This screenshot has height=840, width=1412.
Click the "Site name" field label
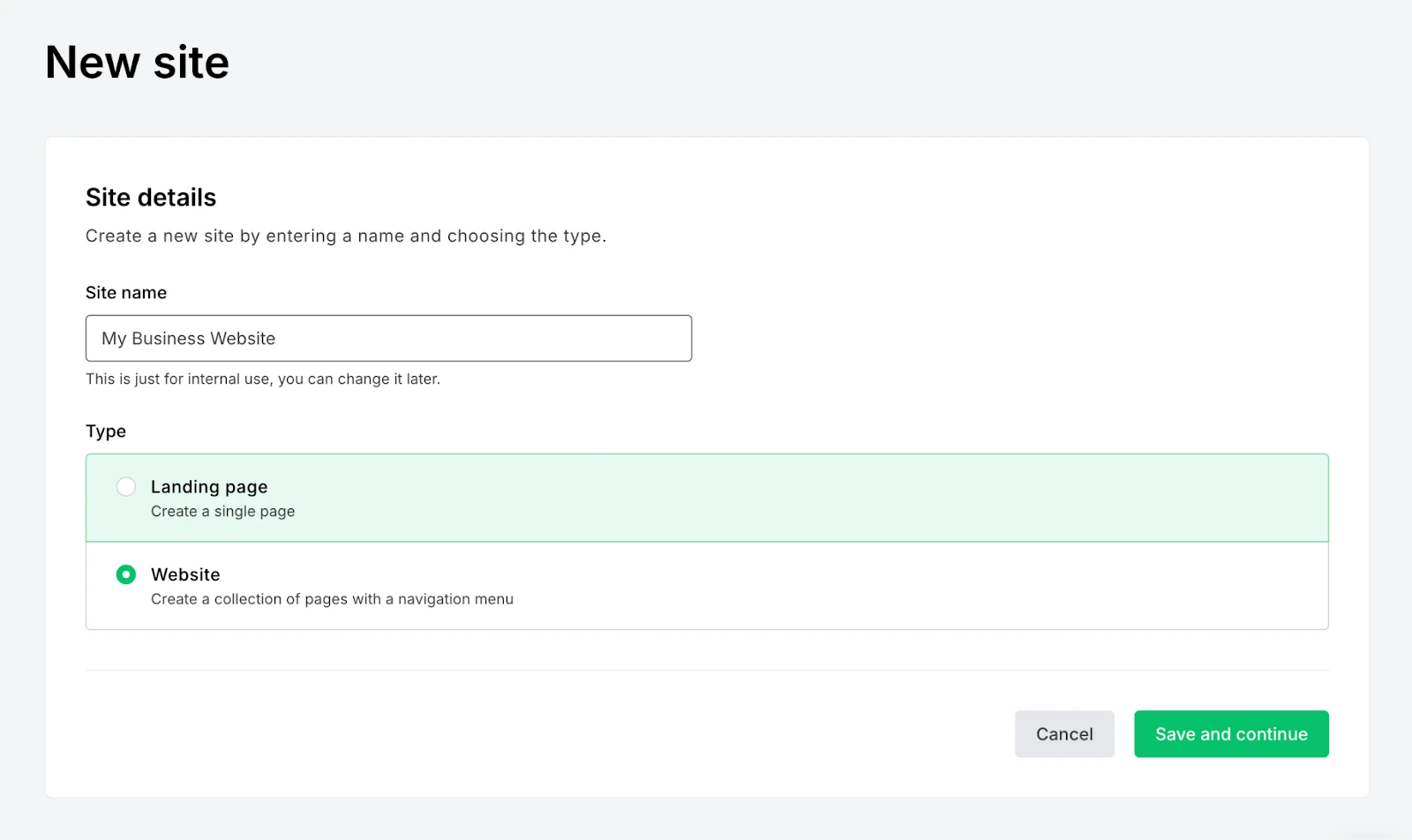pyautogui.click(x=126, y=293)
